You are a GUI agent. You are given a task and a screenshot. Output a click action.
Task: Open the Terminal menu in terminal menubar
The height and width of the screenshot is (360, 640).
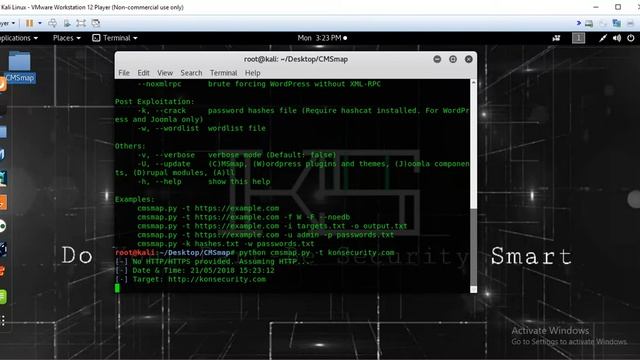[223, 73]
